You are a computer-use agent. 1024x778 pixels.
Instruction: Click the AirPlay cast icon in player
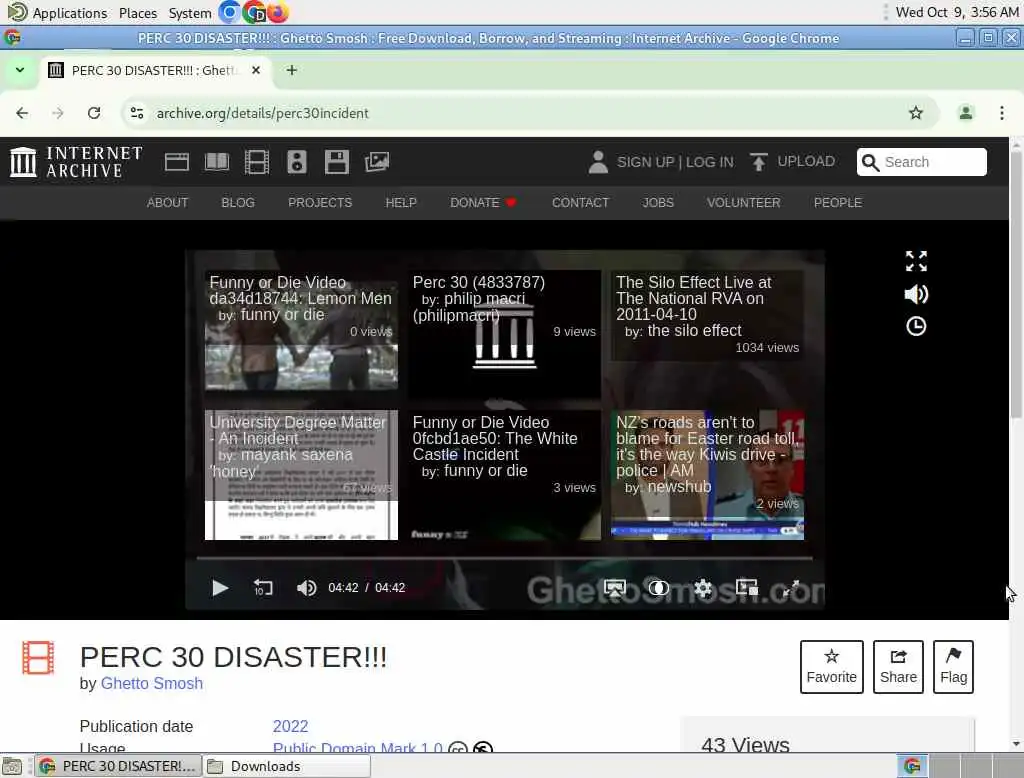point(615,588)
